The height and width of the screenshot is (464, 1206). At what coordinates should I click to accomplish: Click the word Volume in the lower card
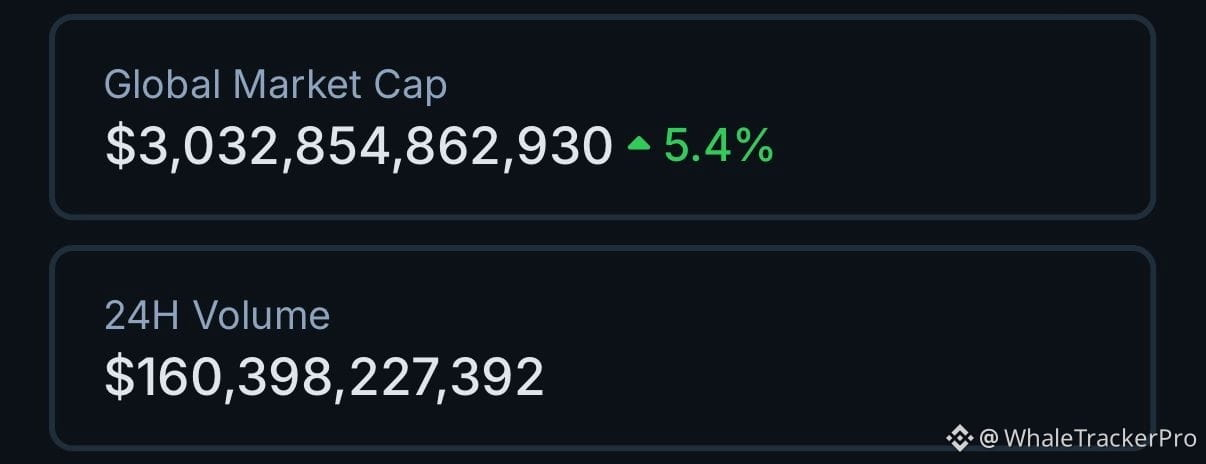tap(262, 316)
